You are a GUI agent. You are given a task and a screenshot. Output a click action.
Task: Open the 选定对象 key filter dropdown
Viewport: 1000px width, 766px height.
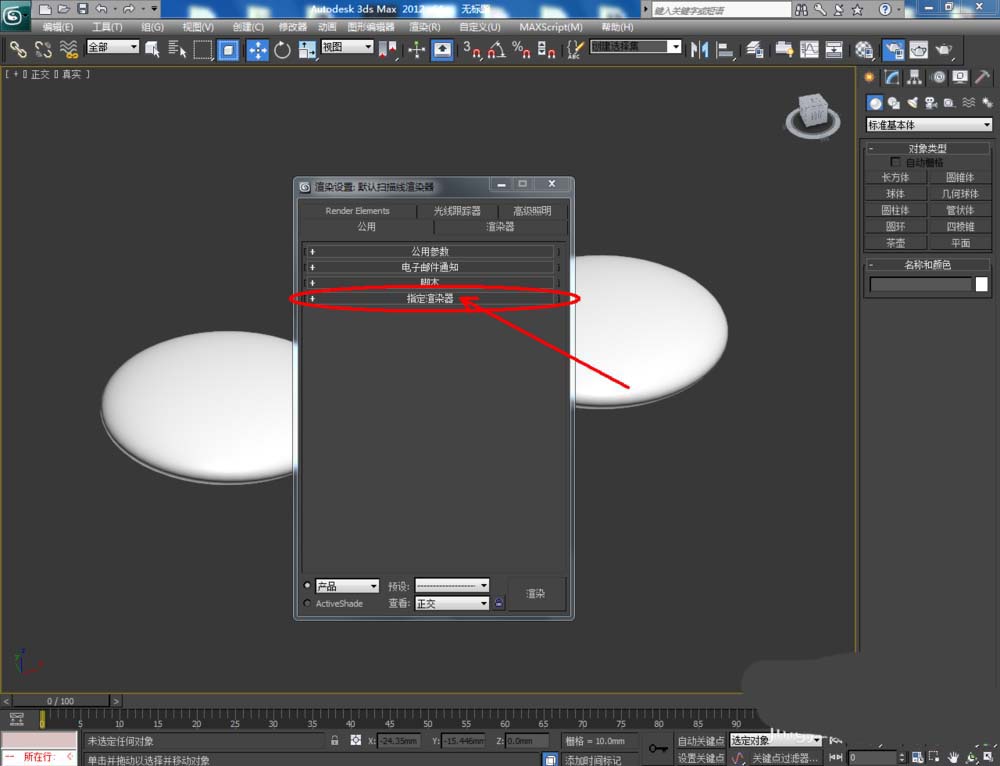(776, 740)
